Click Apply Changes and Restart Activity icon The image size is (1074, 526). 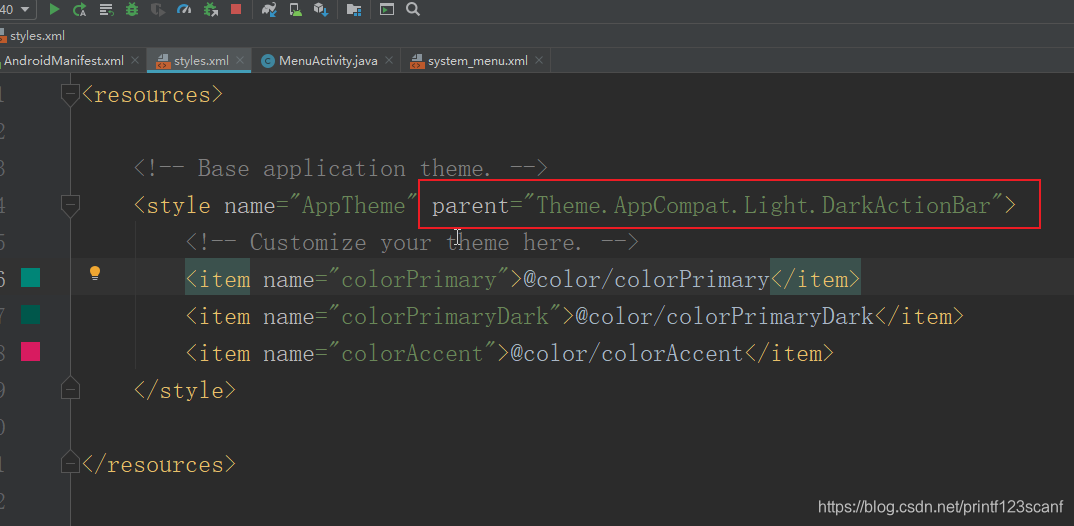pyautogui.click(x=79, y=9)
